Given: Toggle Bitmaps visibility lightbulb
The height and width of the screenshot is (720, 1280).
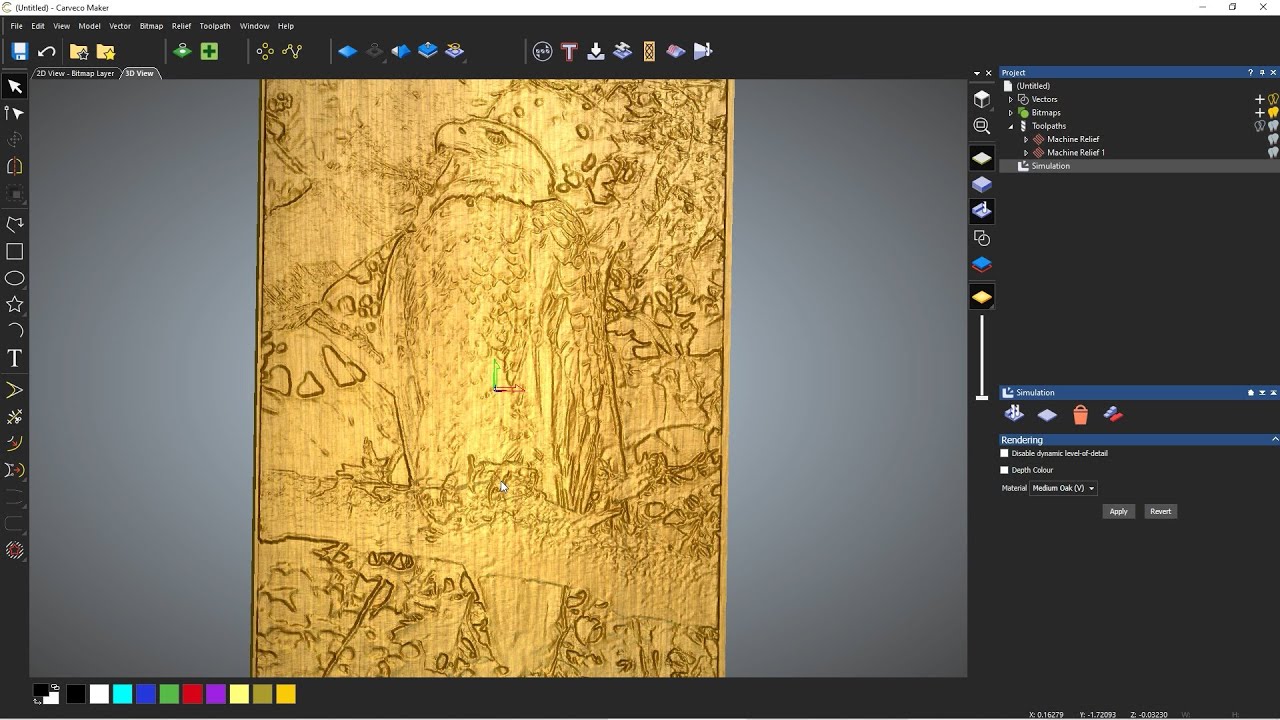Looking at the screenshot, I should (x=1273, y=113).
